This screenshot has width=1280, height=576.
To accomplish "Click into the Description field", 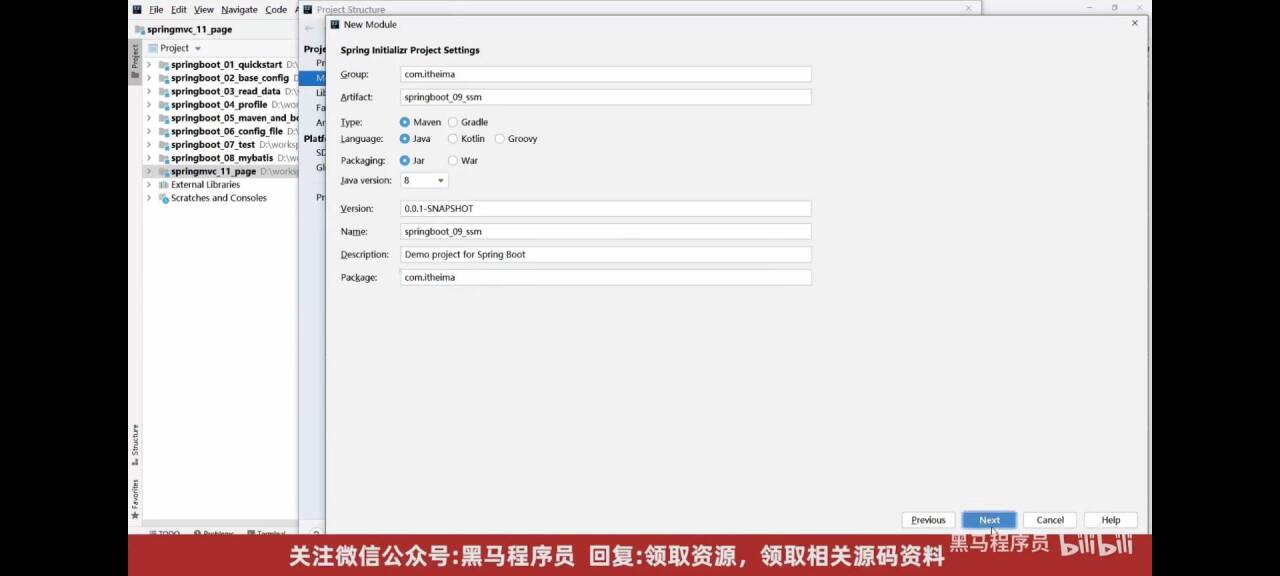I will click(x=606, y=255).
